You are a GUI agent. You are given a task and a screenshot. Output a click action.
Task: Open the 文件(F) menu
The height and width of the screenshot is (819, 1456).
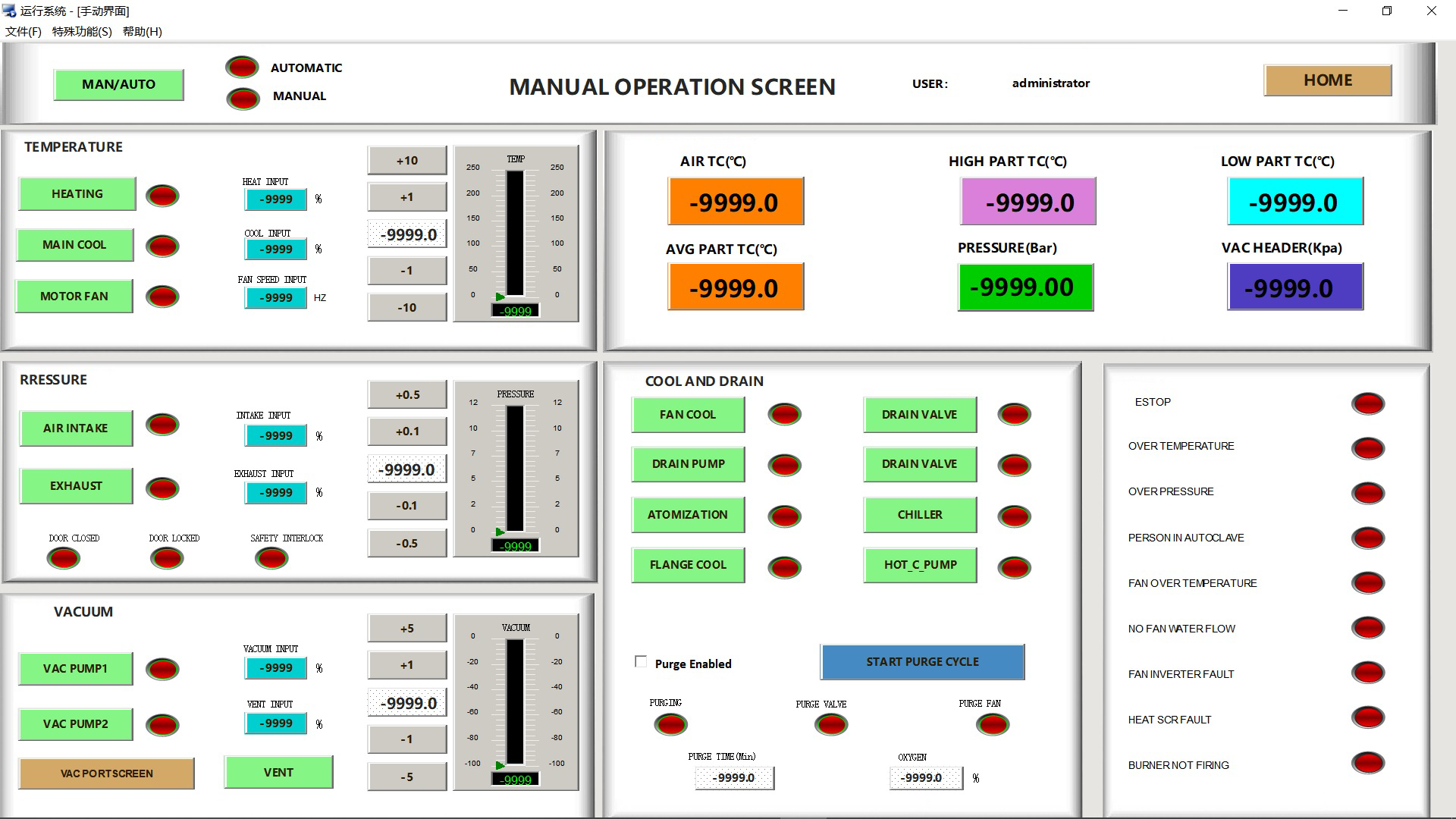pyautogui.click(x=24, y=31)
